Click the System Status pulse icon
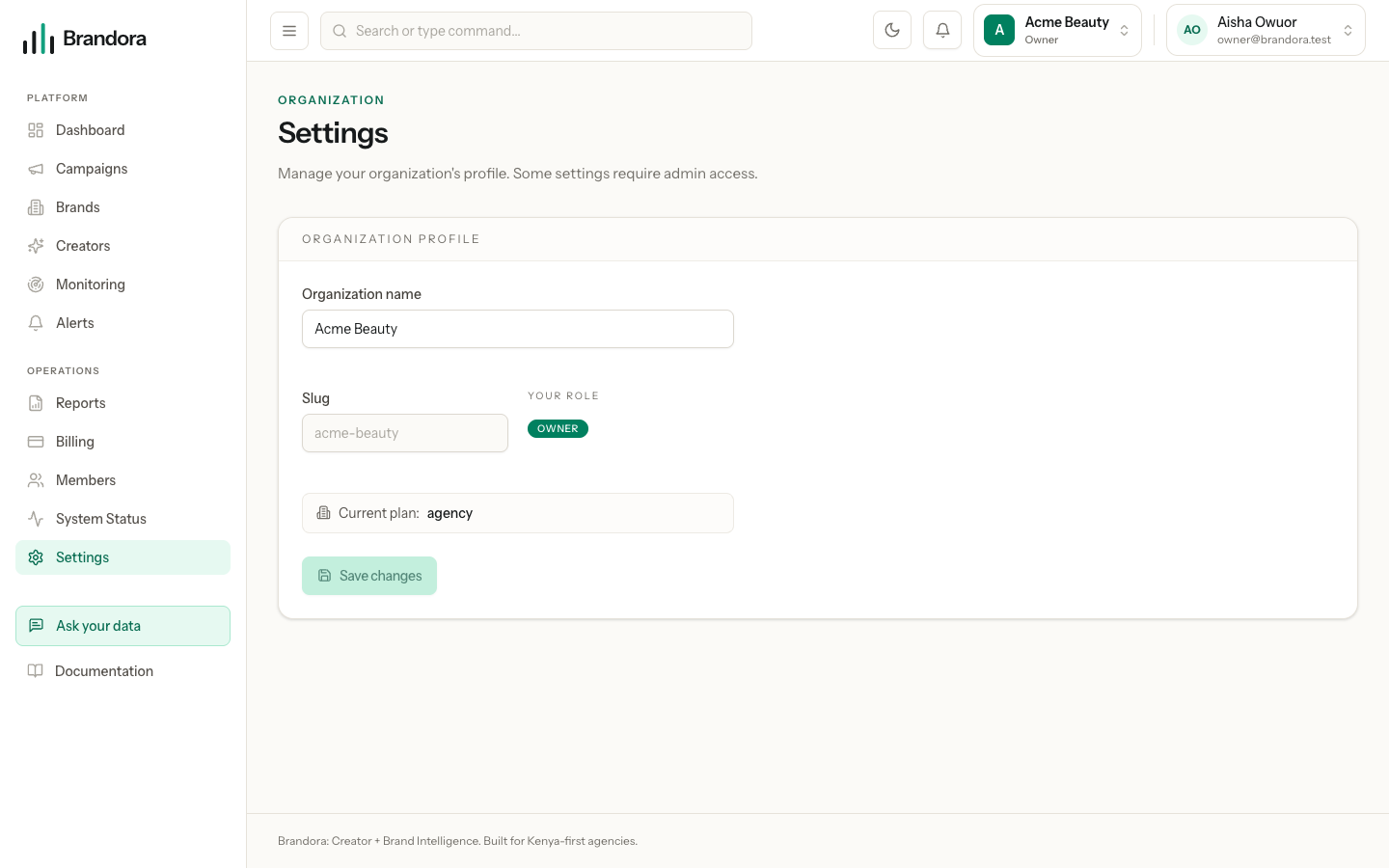Viewport: 1389px width, 868px height. [x=36, y=519]
